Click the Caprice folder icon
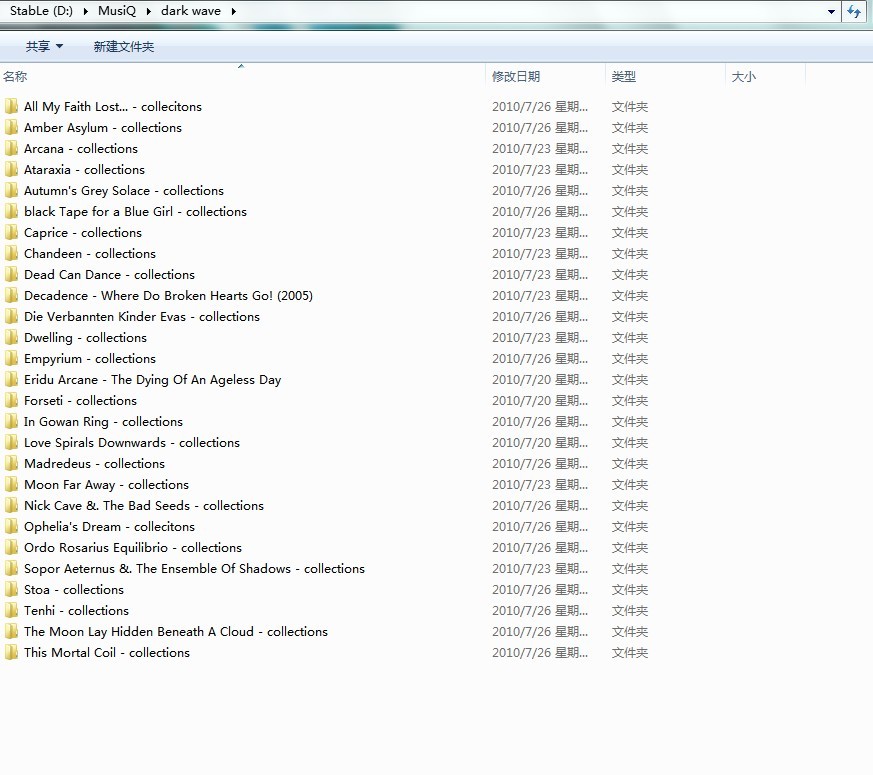The image size is (873, 775). point(11,233)
